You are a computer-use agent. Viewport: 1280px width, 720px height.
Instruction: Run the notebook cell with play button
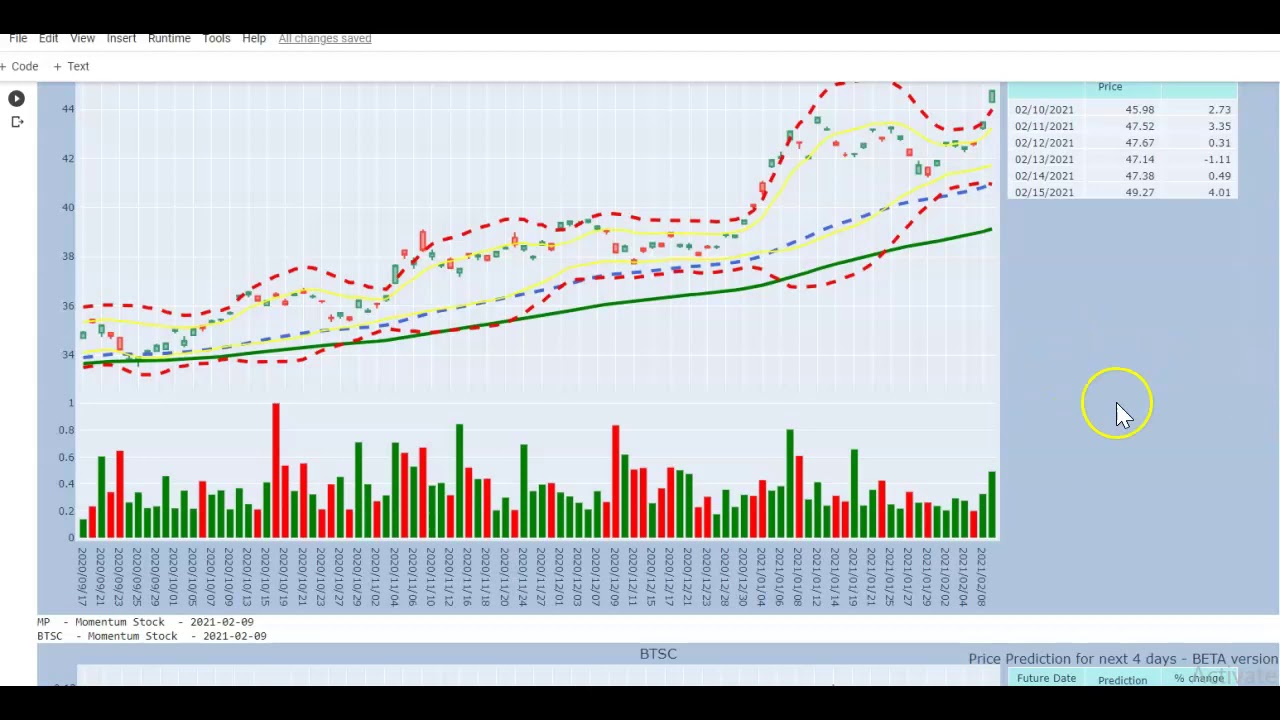point(16,98)
